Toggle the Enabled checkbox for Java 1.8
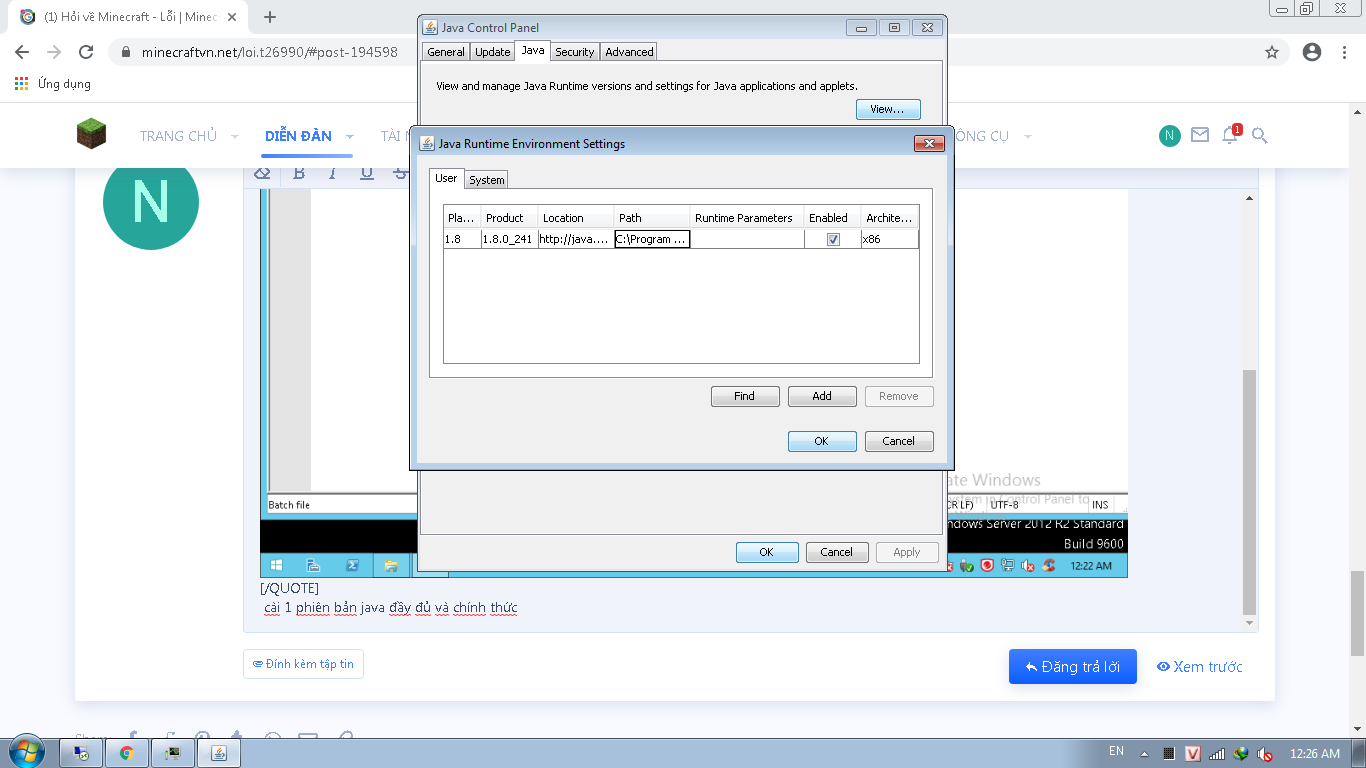 833,240
